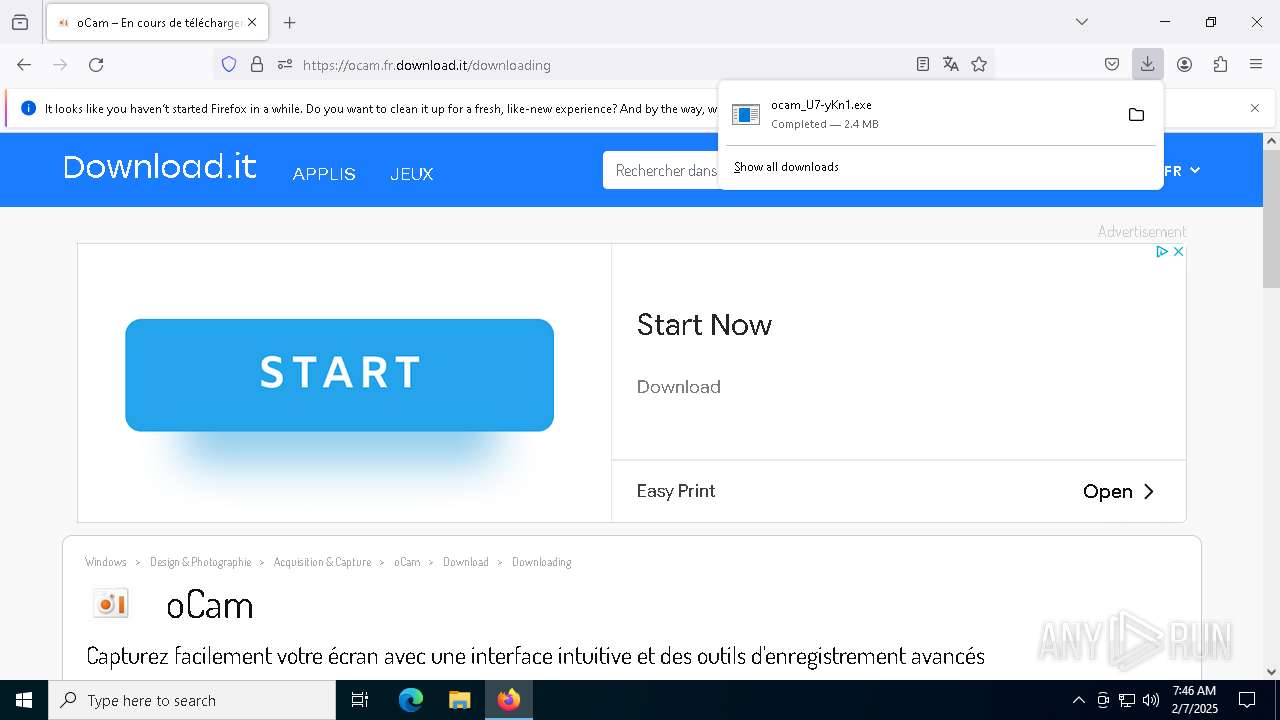Screen dimensions: 1280x720
Task: Reload the current page
Action: [x=96, y=65]
